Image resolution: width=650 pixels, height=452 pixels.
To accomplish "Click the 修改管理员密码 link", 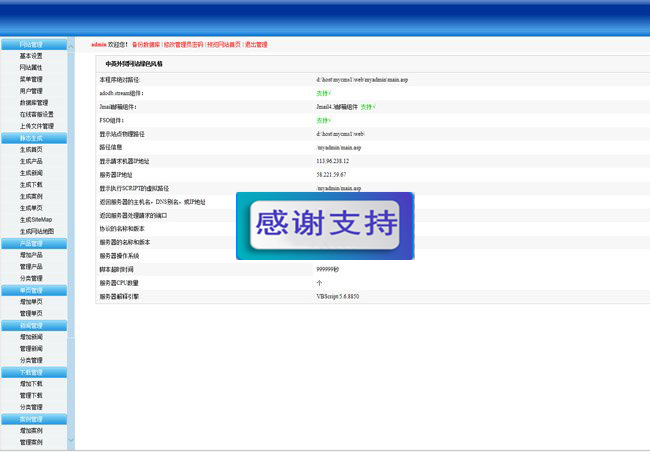I will pyautogui.click(x=184, y=44).
